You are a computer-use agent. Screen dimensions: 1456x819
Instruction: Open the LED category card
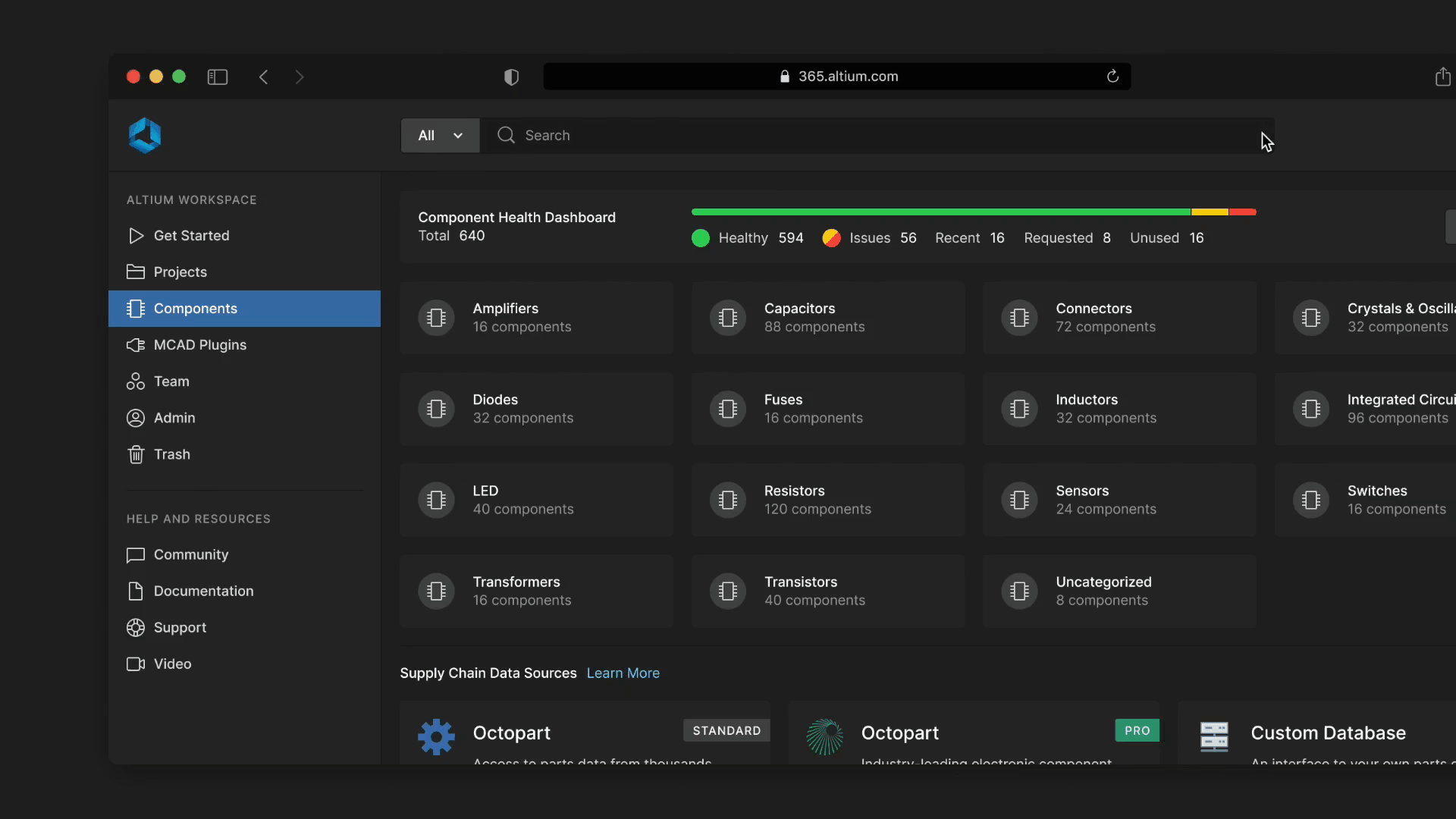(x=536, y=500)
